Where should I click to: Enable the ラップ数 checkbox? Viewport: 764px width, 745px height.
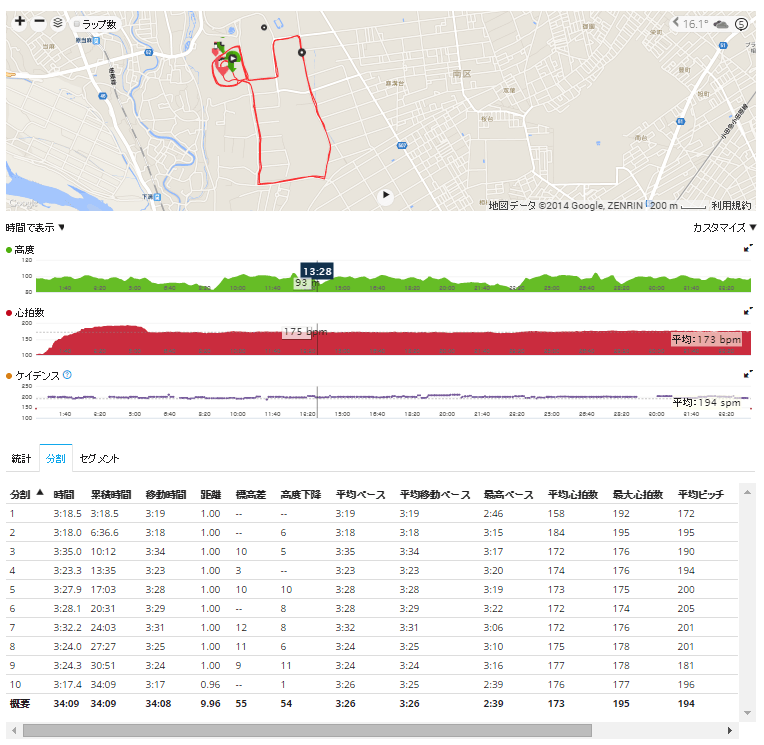(76, 23)
